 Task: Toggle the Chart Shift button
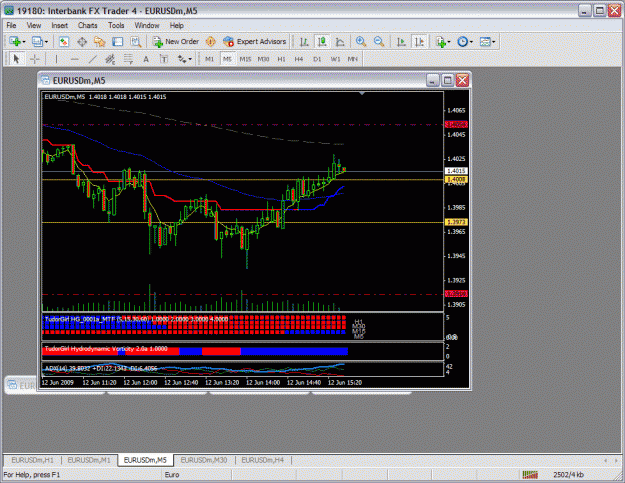419,41
